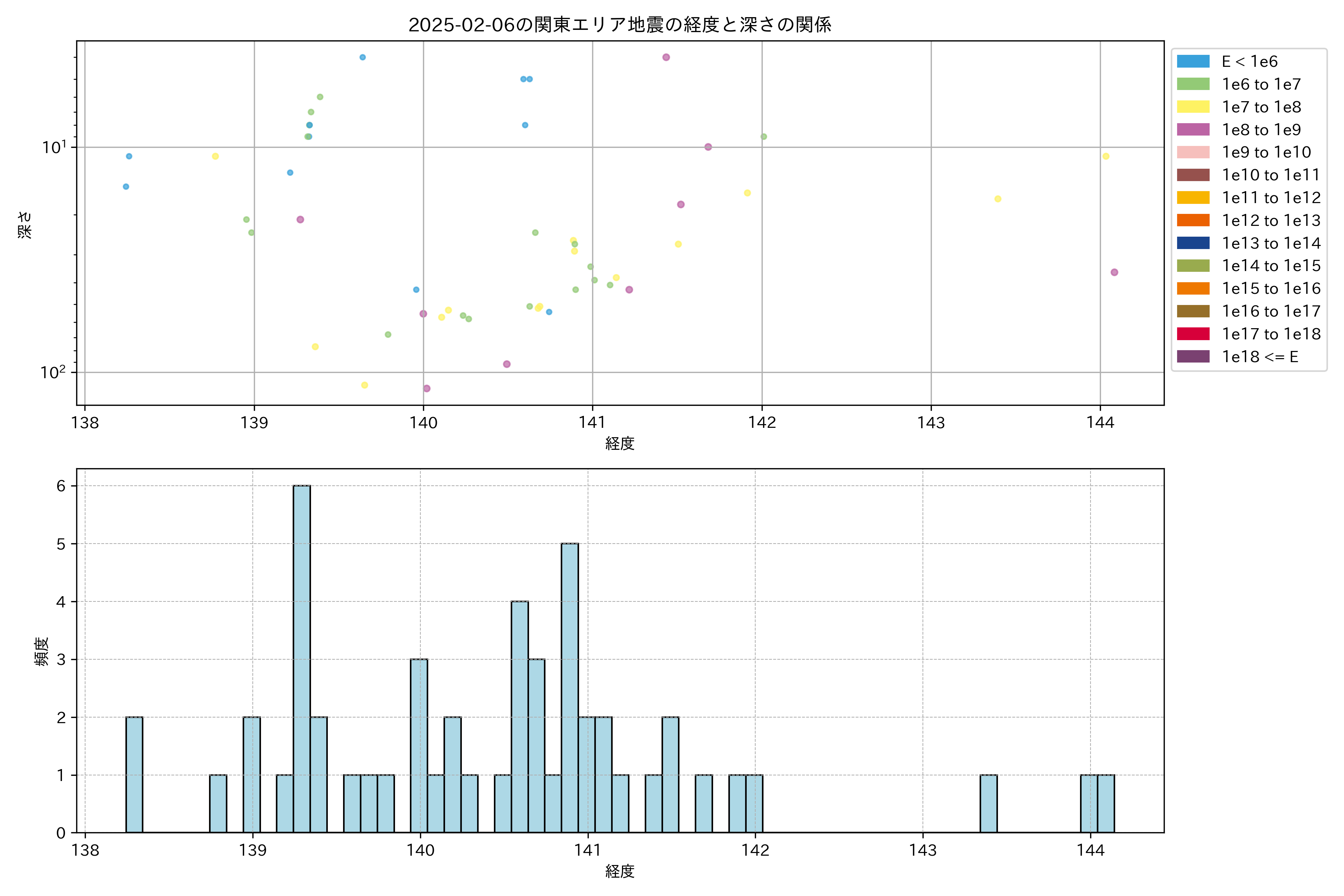The height and width of the screenshot is (896, 1344).
Task: Click the rightmost histogram bar past longitude 144
Action: tap(1106, 803)
